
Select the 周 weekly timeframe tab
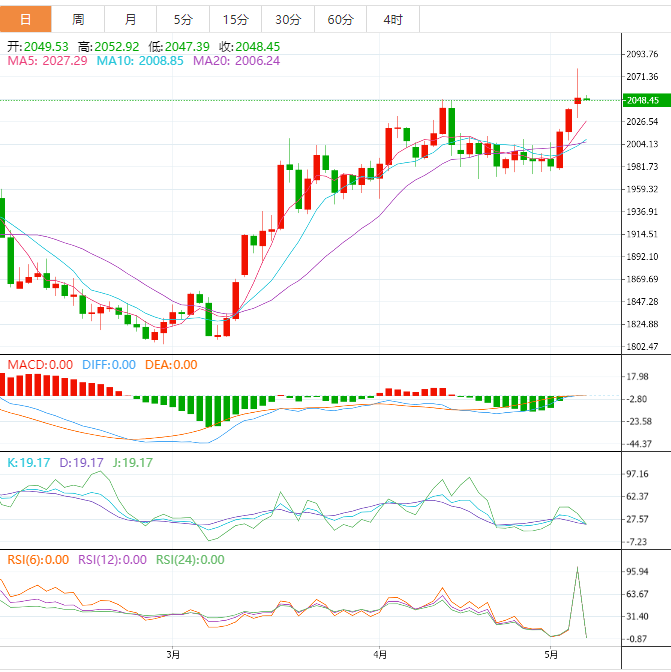pyautogui.click(x=78, y=19)
